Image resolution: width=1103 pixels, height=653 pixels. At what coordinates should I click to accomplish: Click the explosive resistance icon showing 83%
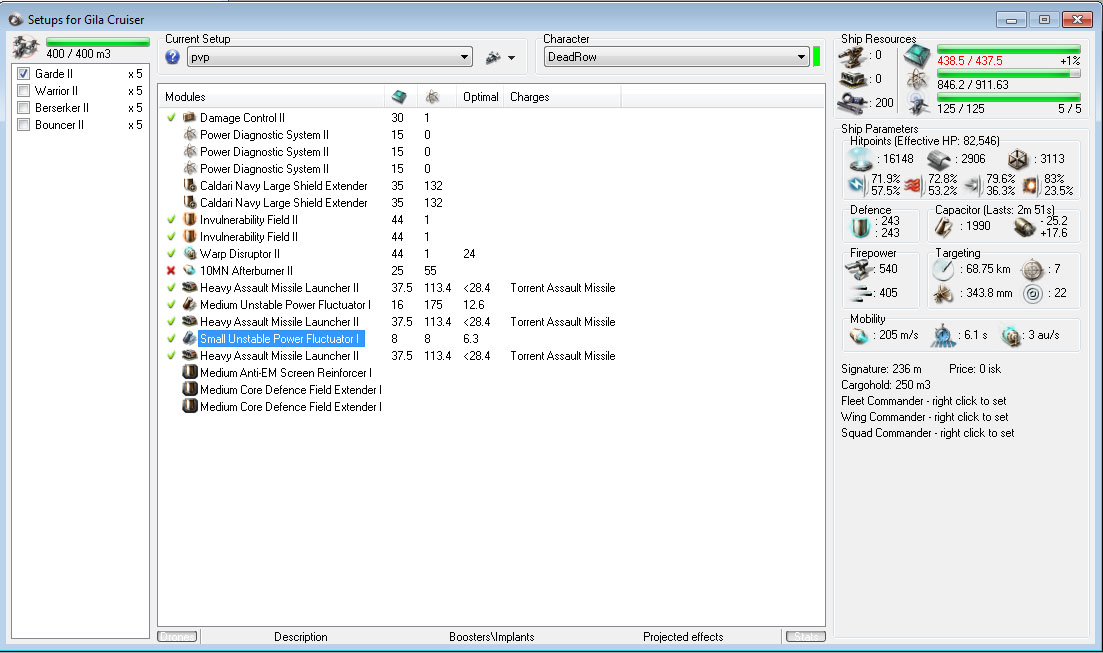coord(1031,184)
